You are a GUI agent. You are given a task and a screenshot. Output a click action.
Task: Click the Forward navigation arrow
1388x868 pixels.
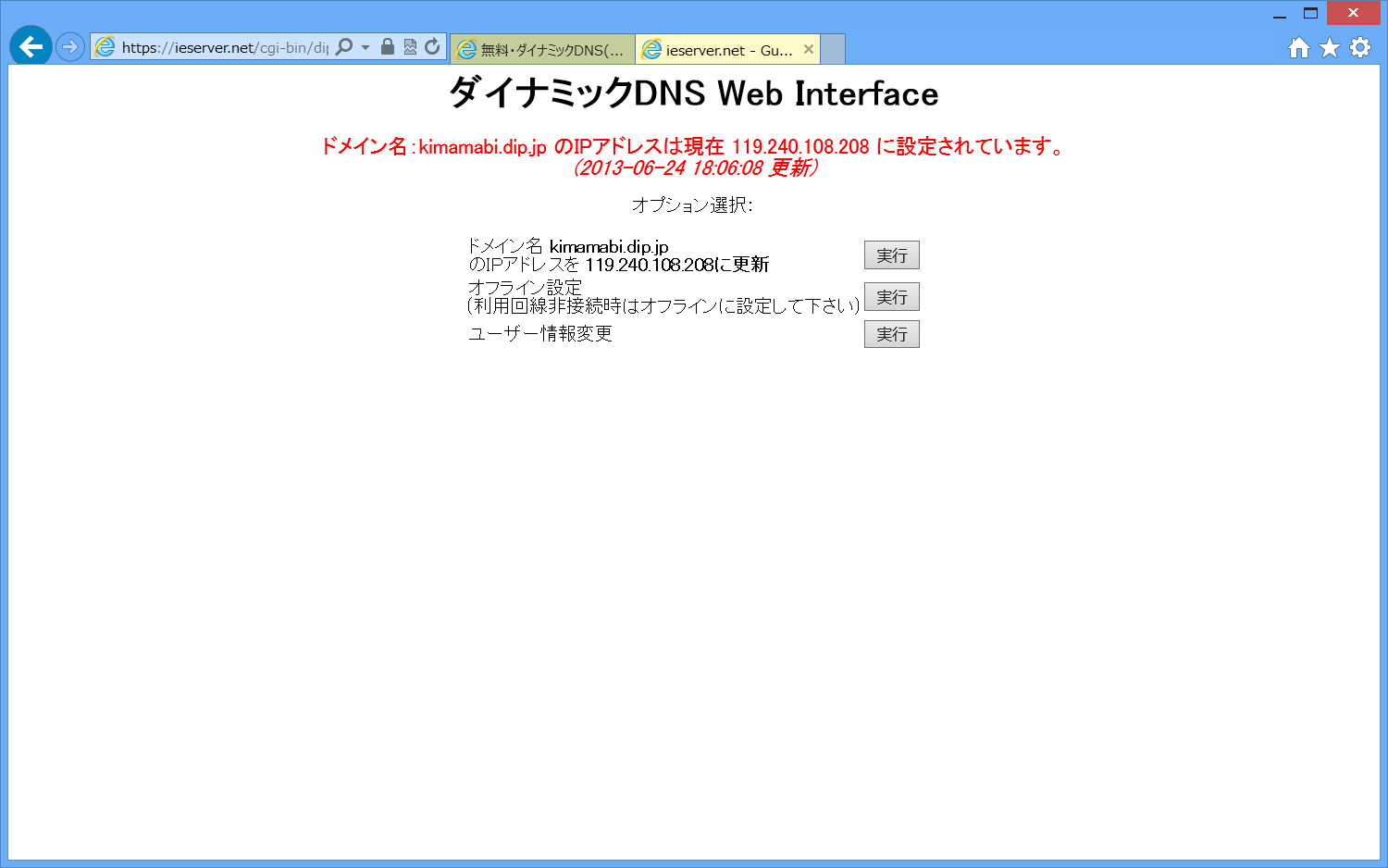pos(70,46)
